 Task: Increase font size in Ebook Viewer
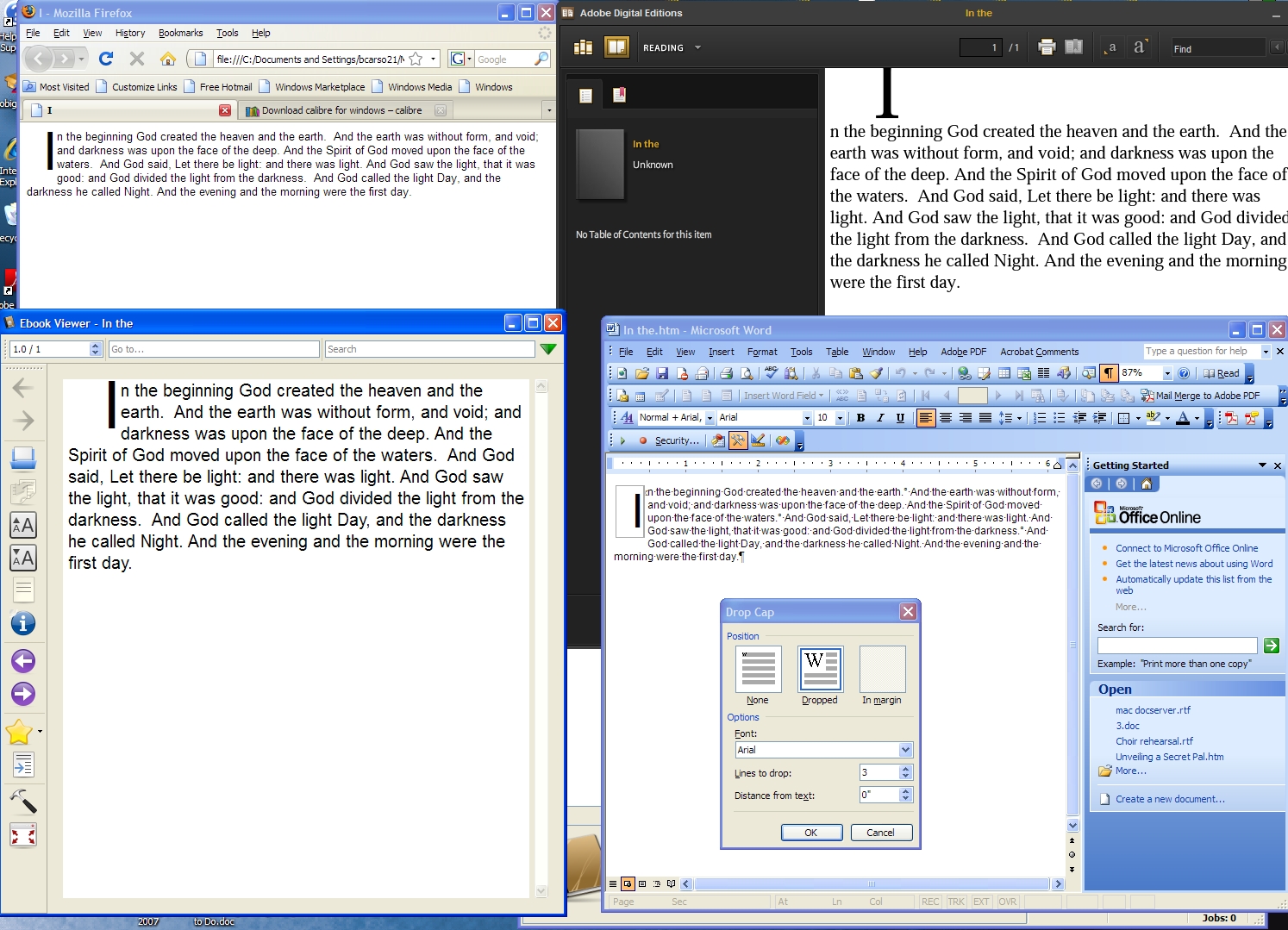pyautogui.click(x=23, y=524)
